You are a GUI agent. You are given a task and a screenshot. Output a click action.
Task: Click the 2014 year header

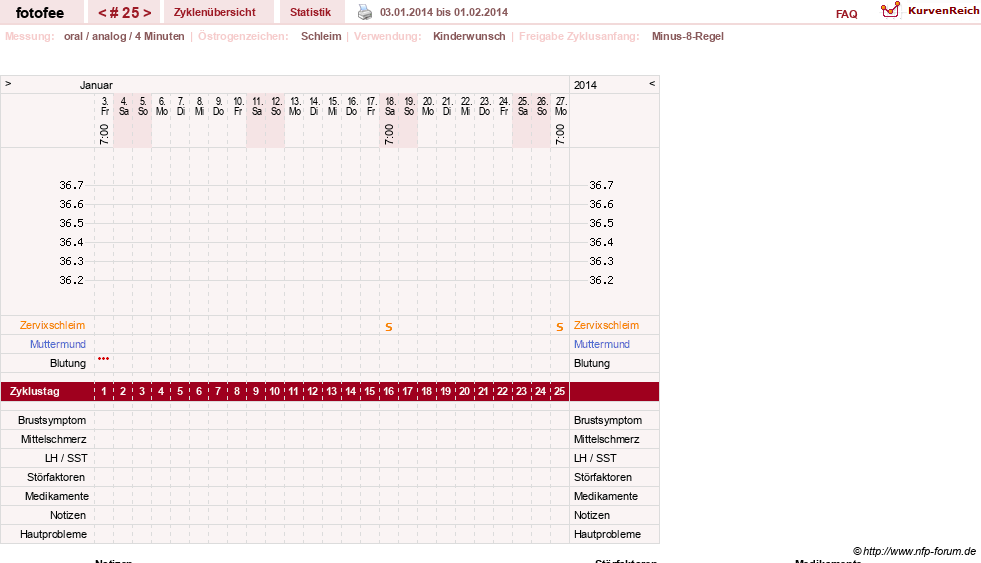pos(586,85)
